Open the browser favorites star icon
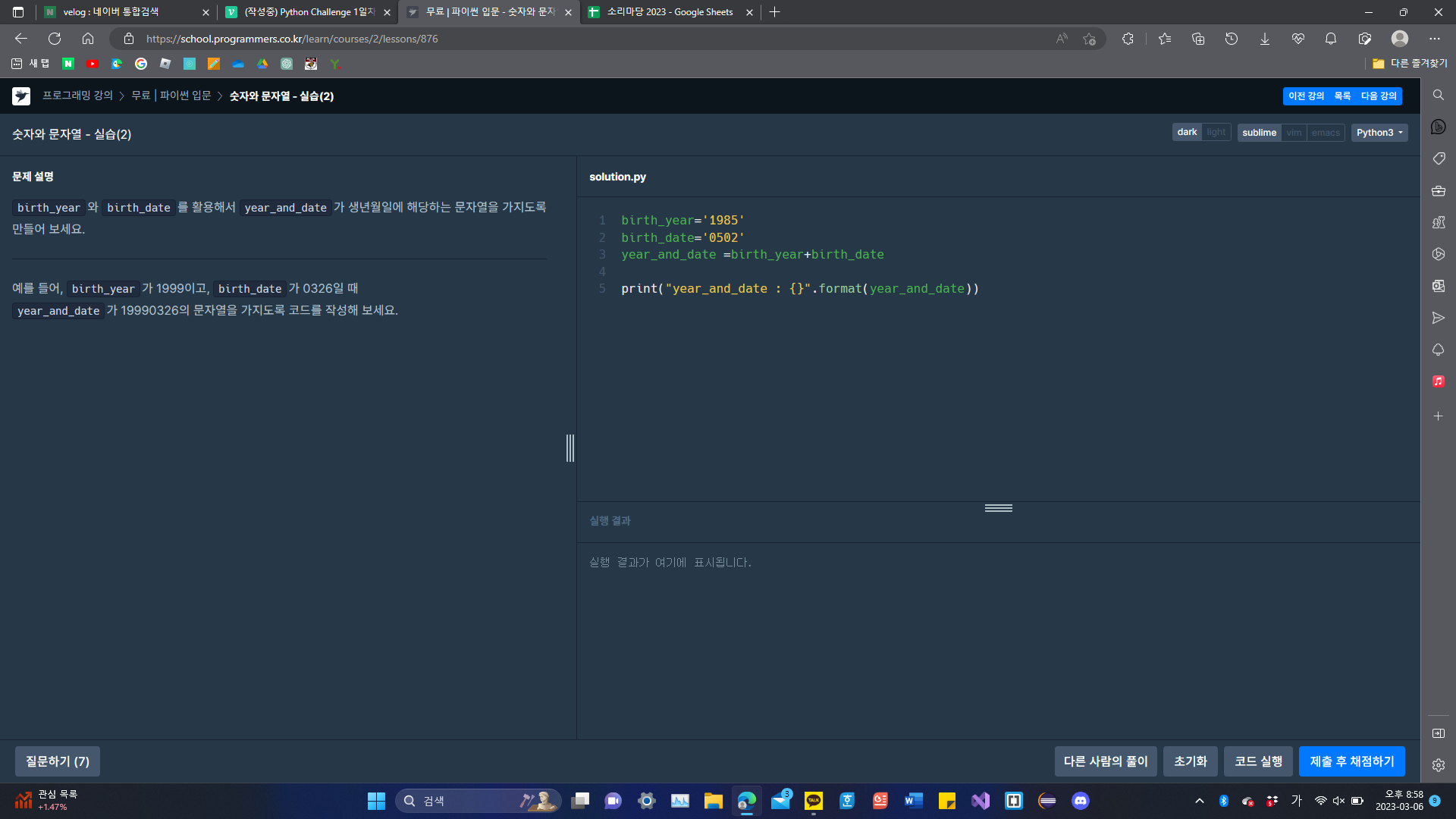The image size is (1456, 819). (x=1165, y=39)
